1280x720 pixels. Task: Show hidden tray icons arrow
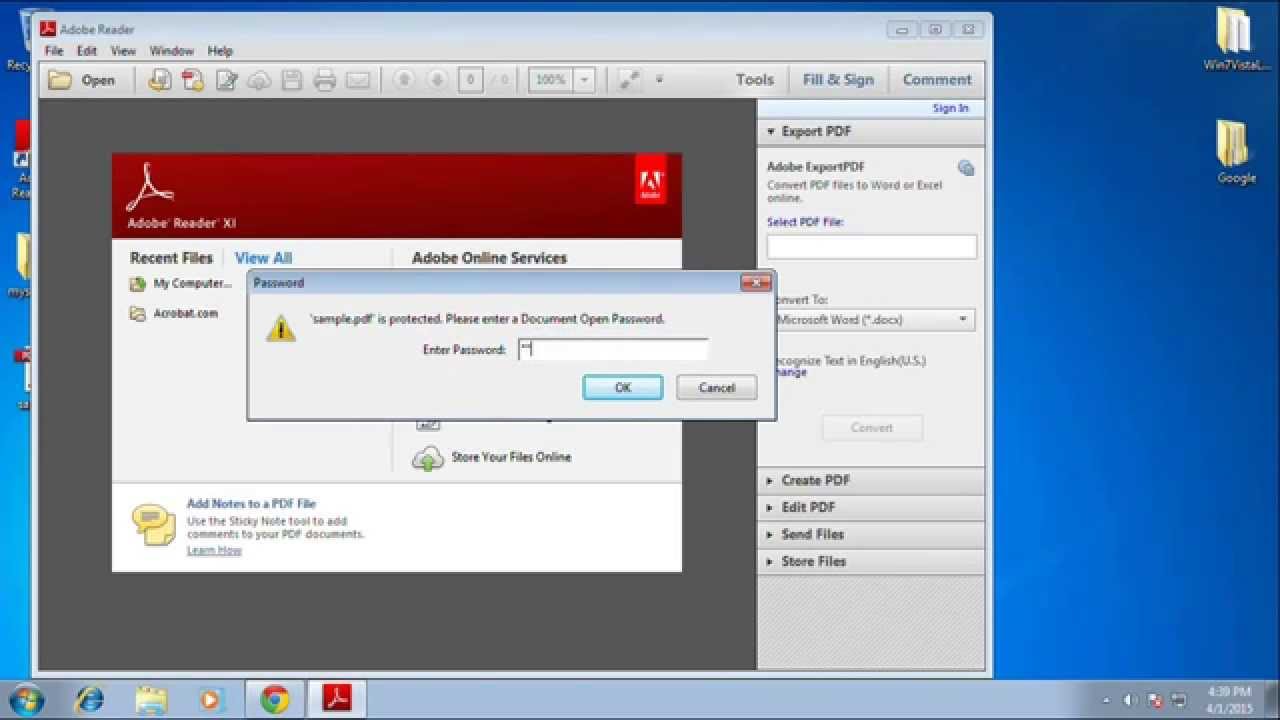pos(1106,700)
